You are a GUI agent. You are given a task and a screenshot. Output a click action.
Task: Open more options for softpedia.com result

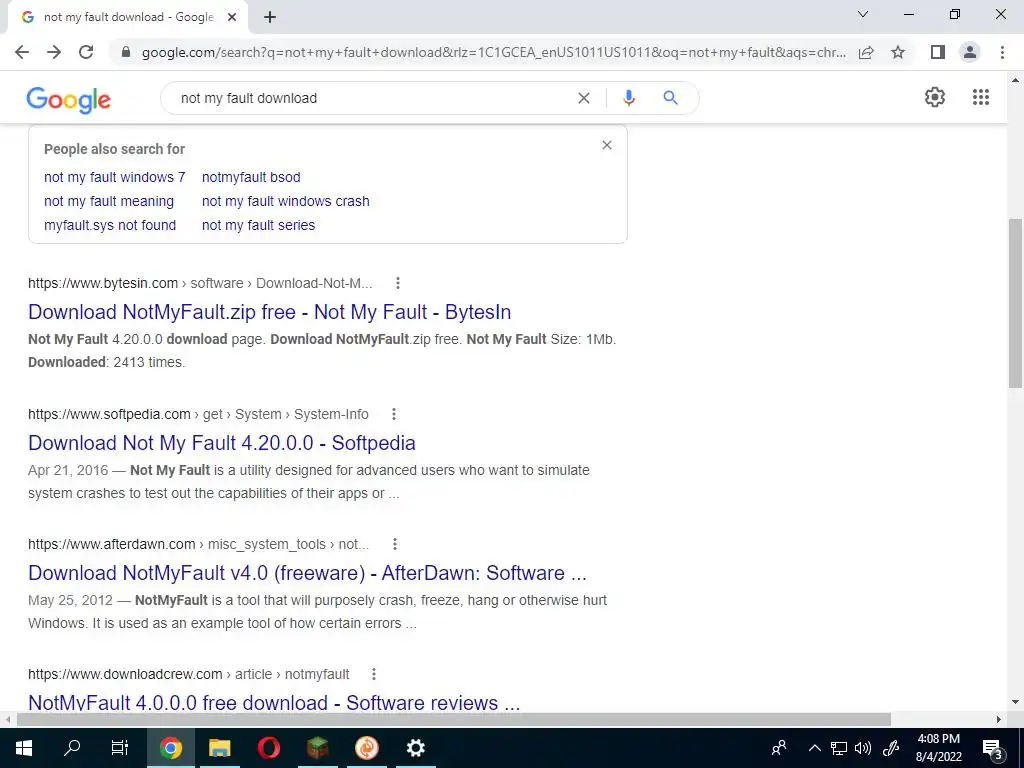[394, 414]
